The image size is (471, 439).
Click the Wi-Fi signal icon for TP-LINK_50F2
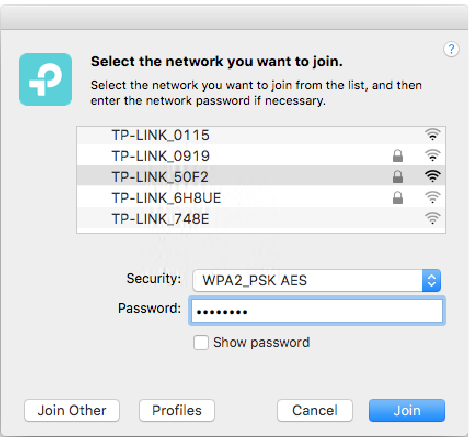pos(433,176)
